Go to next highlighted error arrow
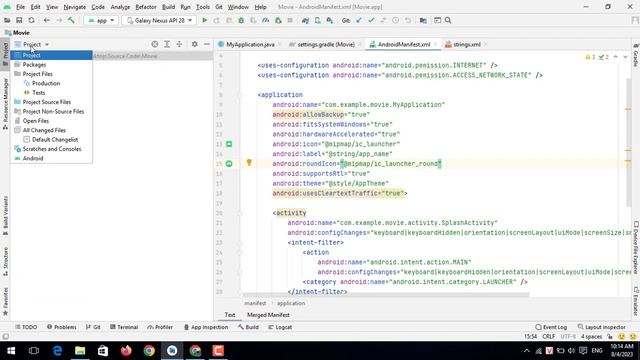The image size is (640, 360). (625, 57)
